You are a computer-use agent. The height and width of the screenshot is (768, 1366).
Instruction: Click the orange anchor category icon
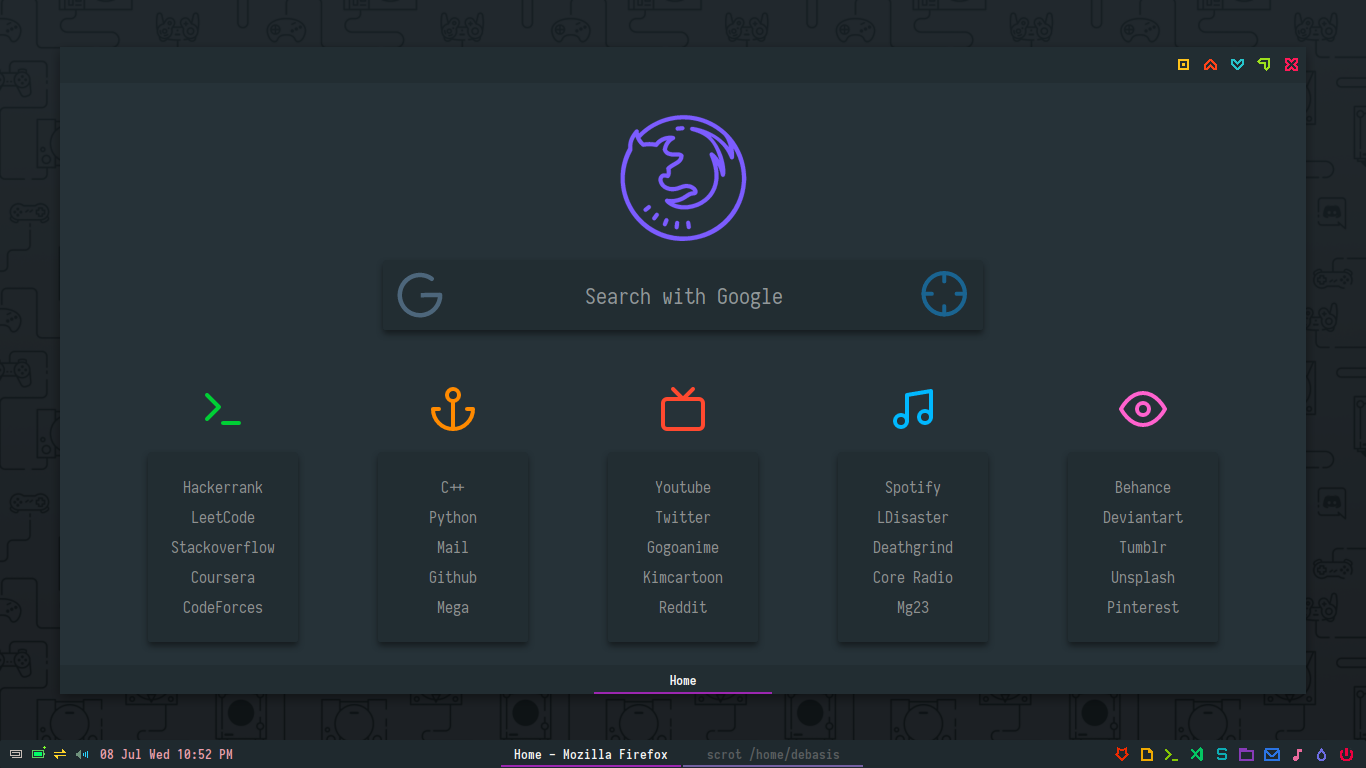point(452,409)
